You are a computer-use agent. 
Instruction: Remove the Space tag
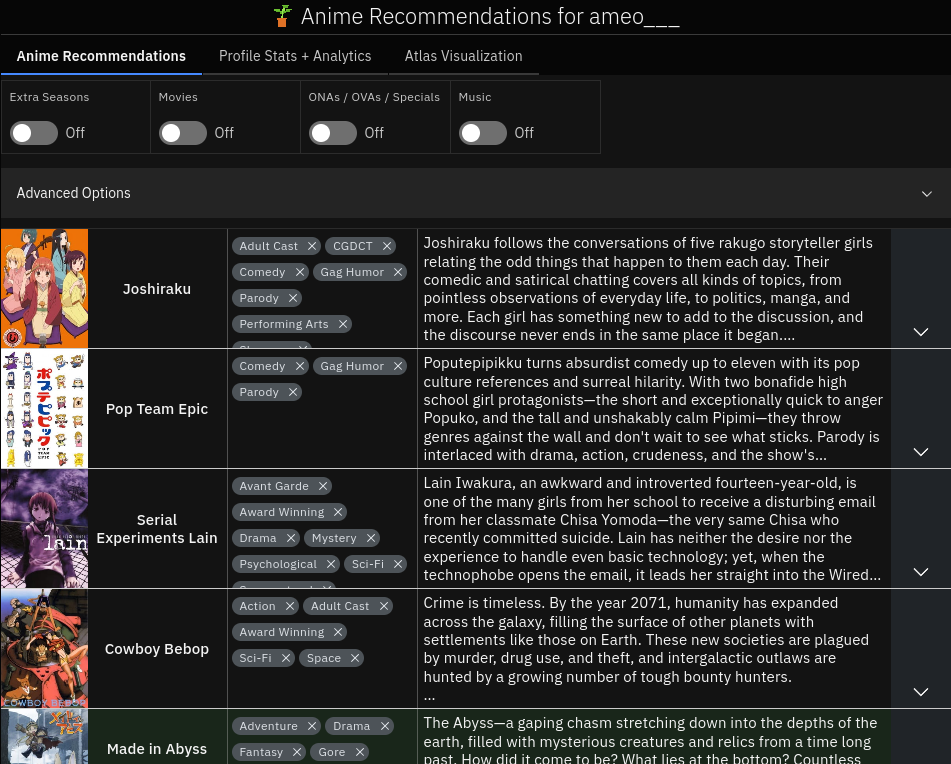[x=355, y=658]
